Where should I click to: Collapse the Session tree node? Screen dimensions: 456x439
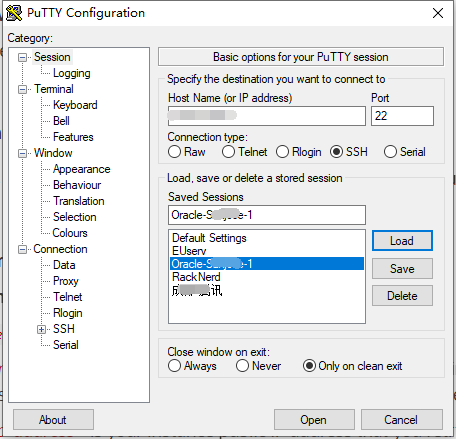tap(22, 57)
